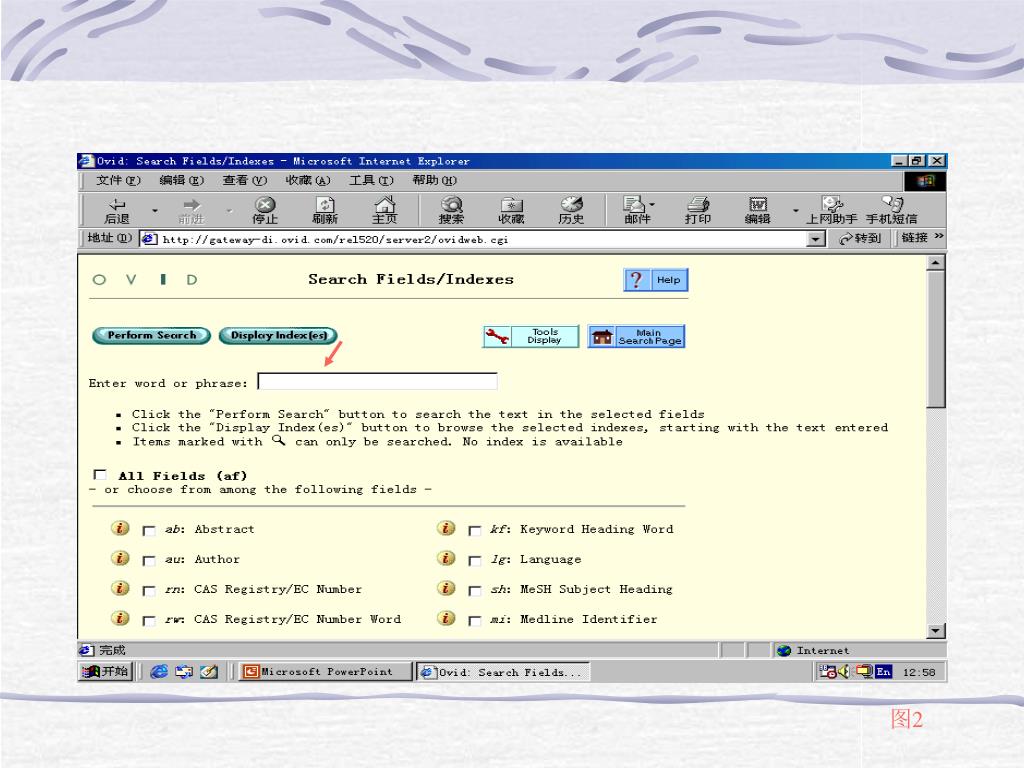The image size is (1024, 768).
Task: Check the All Fields (af) checkbox
Action: point(100,474)
